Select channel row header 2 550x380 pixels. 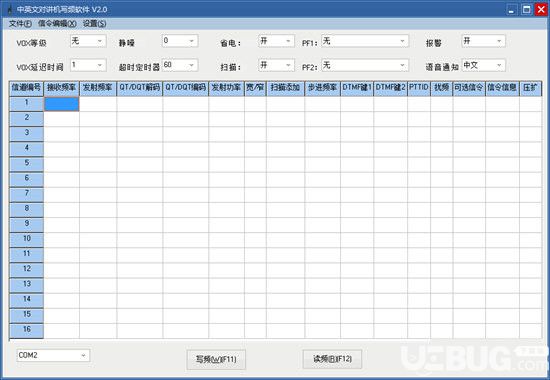click(x=26, y=119)
